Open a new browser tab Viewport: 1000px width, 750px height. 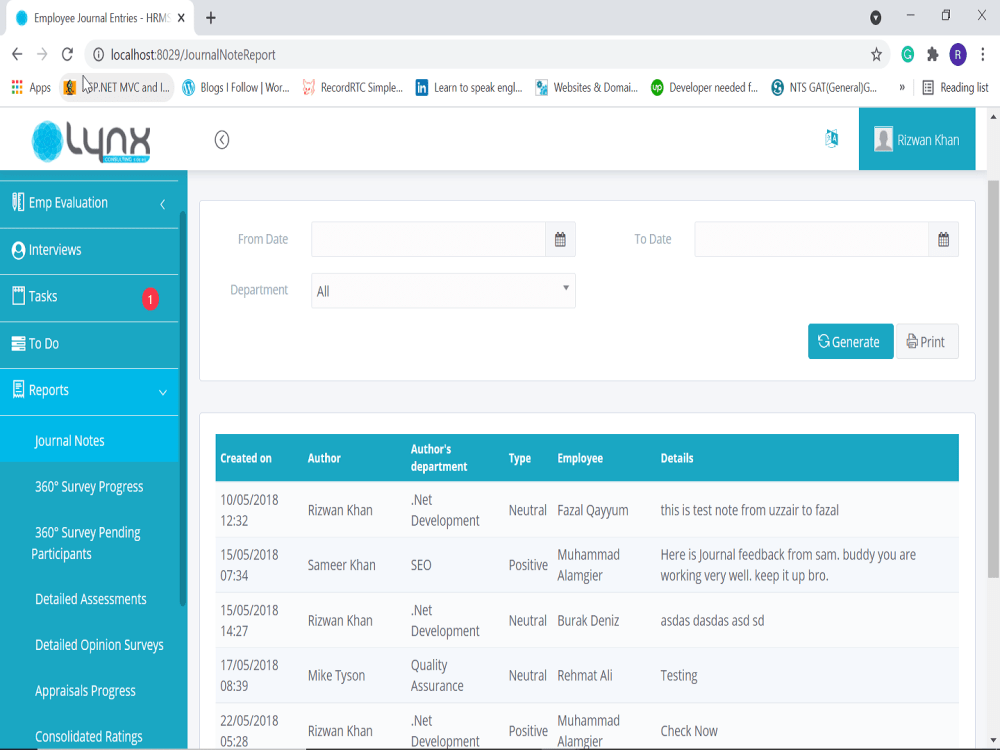click(210, 18)
